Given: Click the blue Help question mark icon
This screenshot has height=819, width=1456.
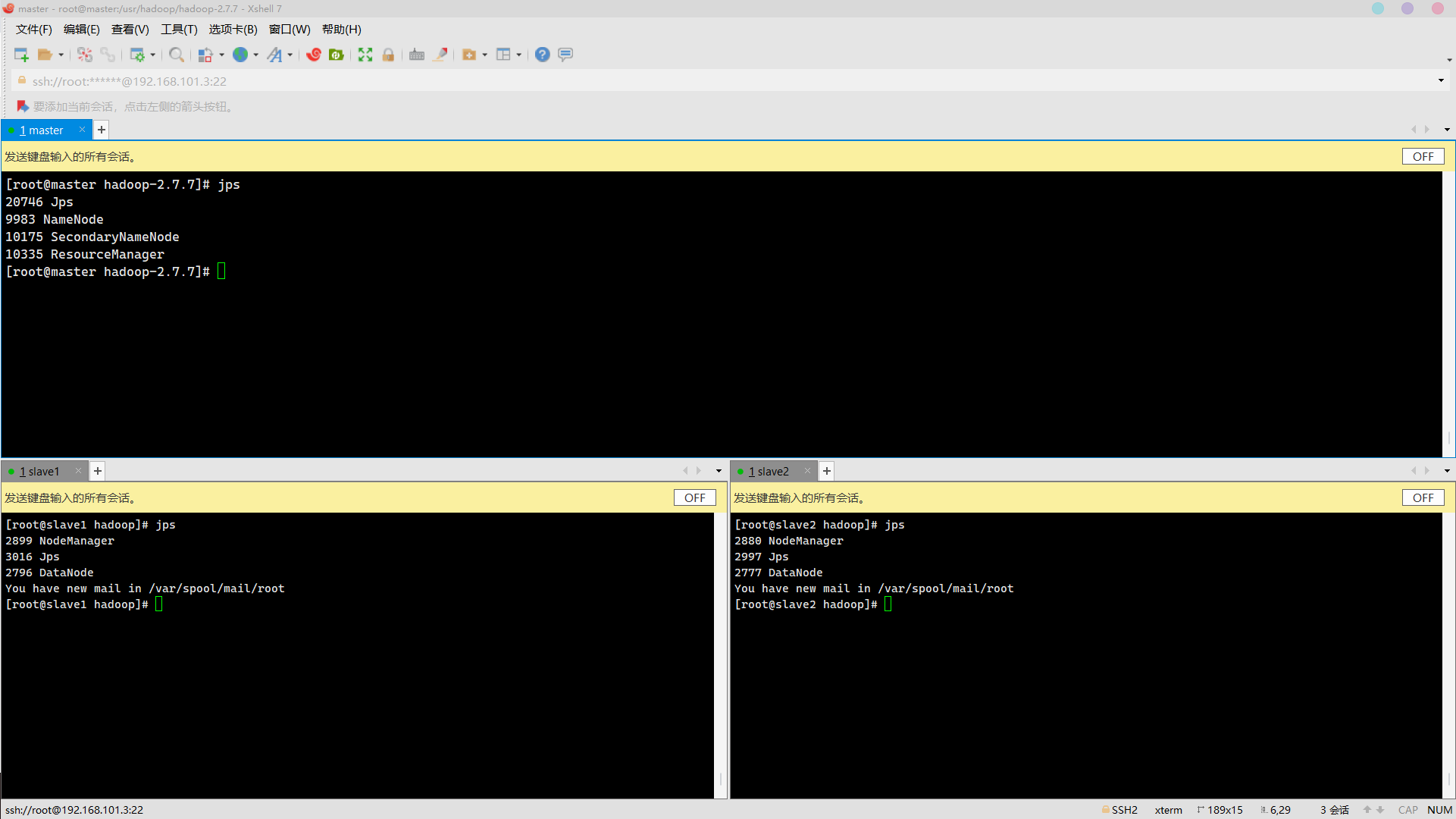Looking at the screenshot, I should pyautogui.click(x=542, y=55).
